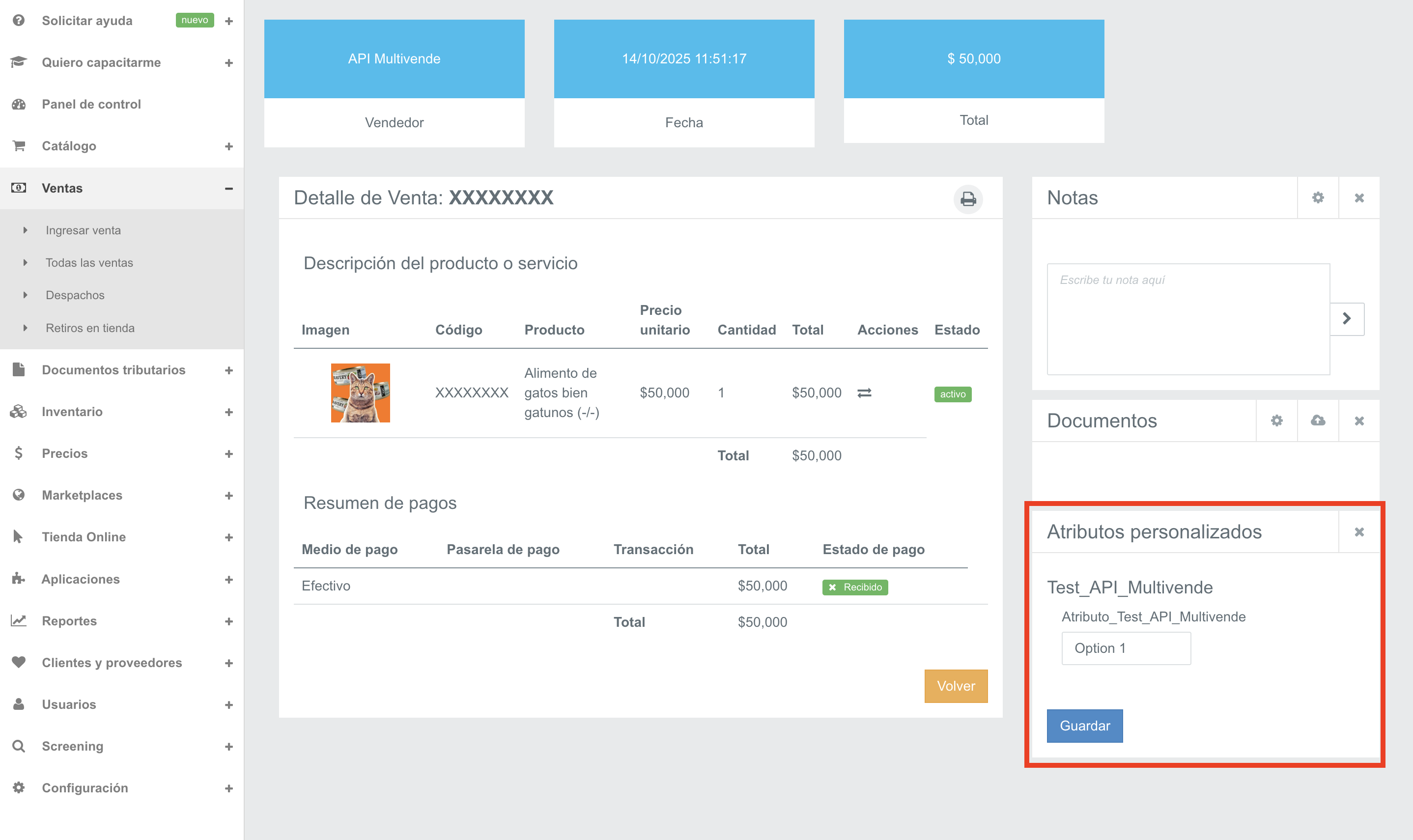This screenshot has width=1413, height=840.
Task: Focus the Escribe tu nota aquí text area
Action: 1187,319
